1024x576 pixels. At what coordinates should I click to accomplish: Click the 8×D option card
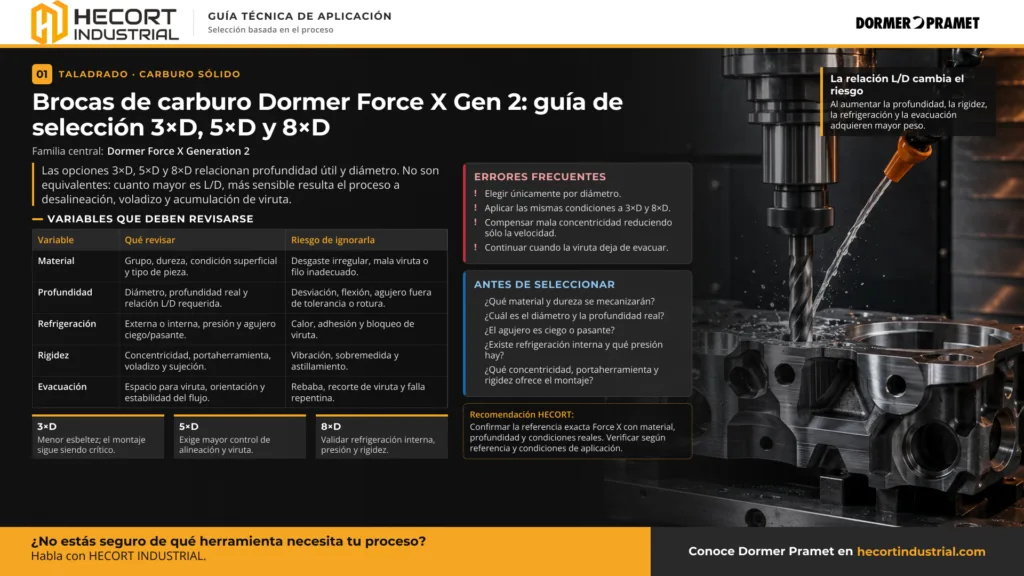coord(381,436)
